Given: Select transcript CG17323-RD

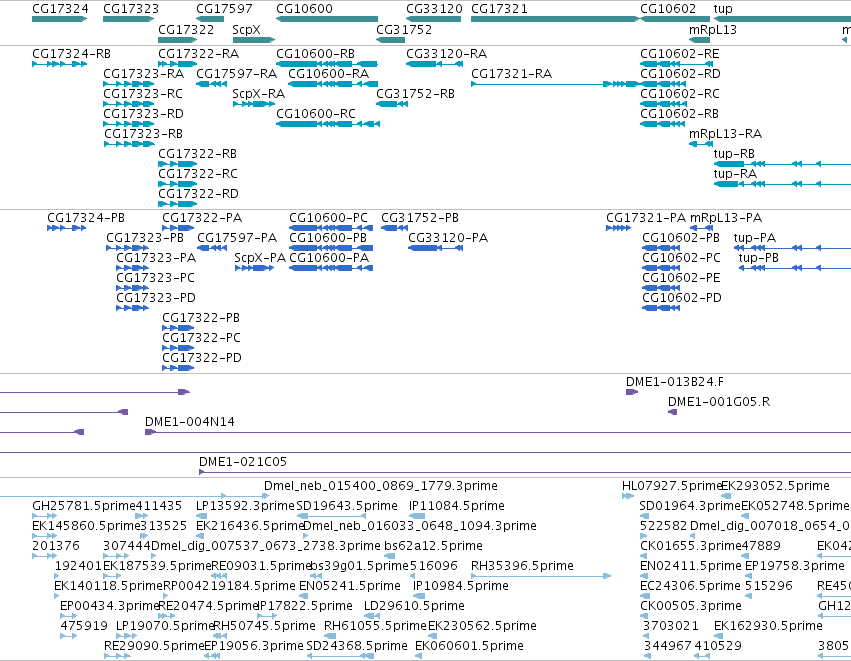Looking at the screenshot, I should tap(129, 124).
